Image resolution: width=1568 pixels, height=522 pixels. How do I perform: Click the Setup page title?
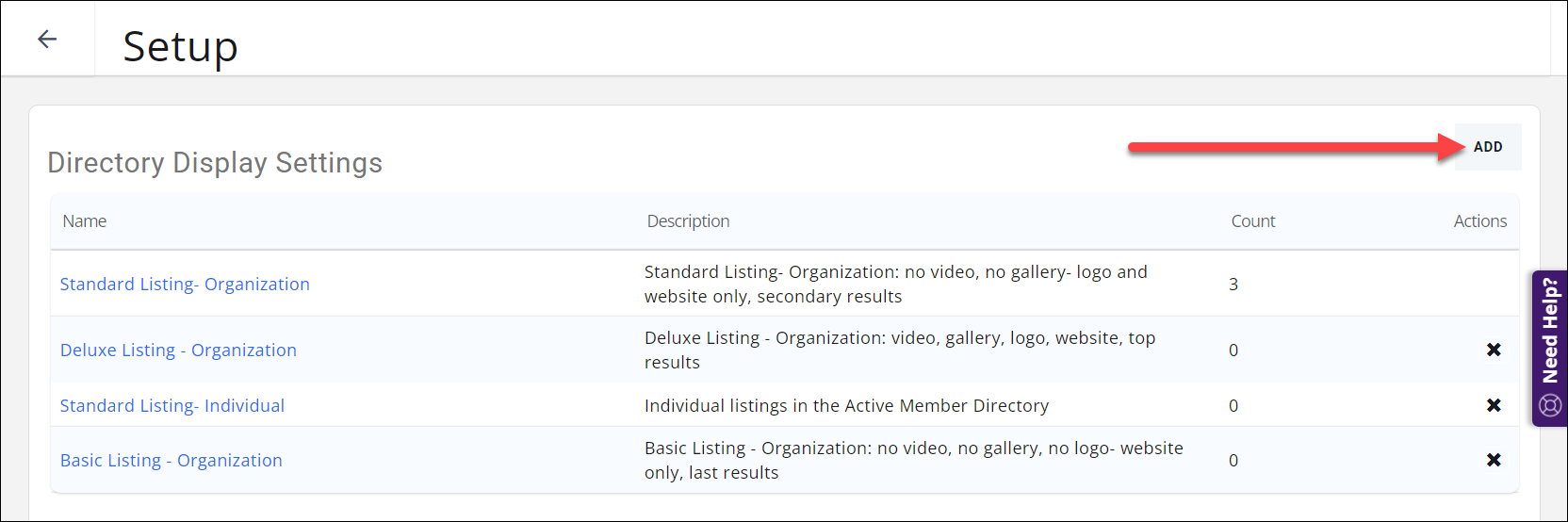(x=180, y=46)
